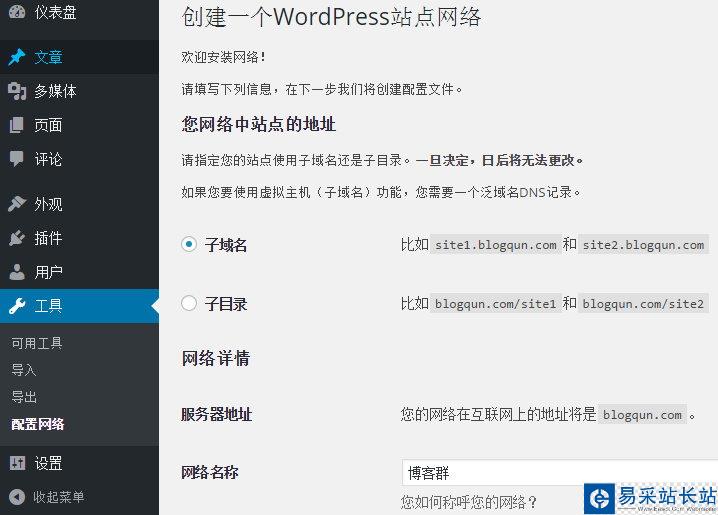Open the 导出 submenu link
This screenshot has width=718, height=515.
(x=24, y=396)
